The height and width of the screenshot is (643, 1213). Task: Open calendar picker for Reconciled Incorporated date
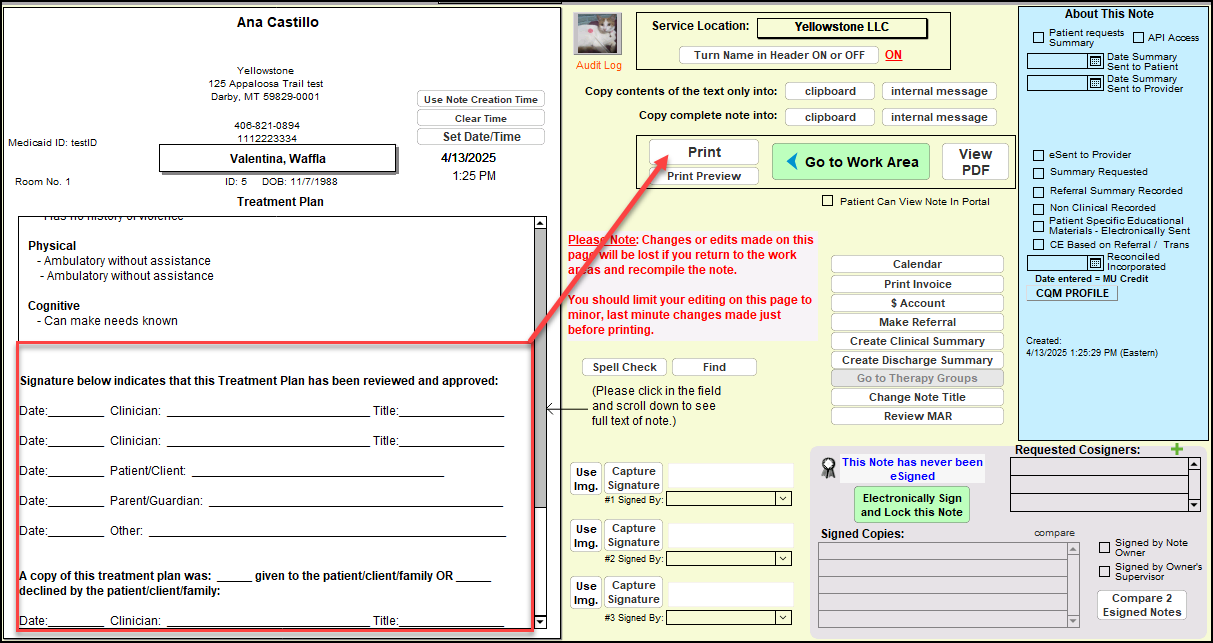tap(1095, 263)
